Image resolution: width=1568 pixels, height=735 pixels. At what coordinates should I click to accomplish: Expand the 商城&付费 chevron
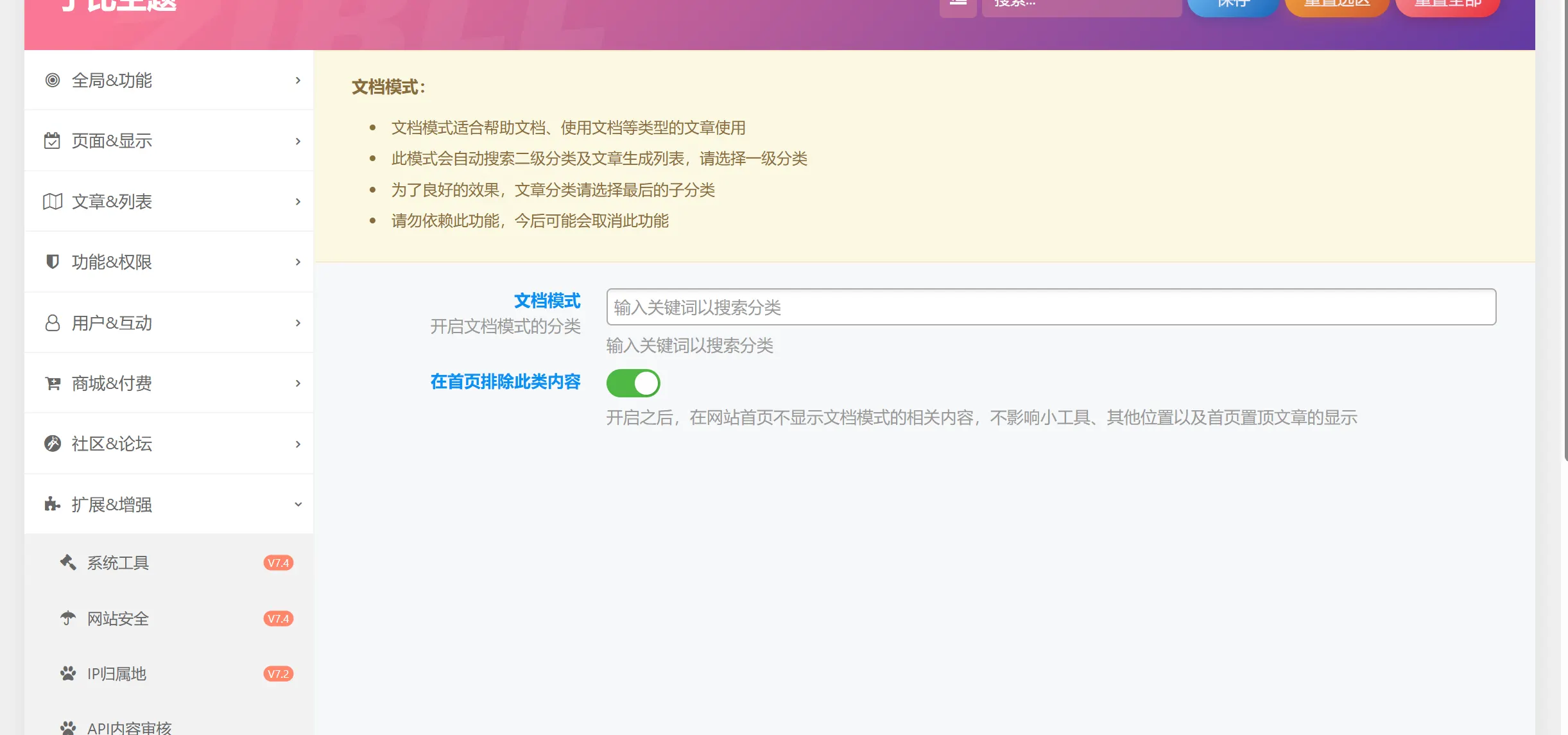pyautogui.click(x=298, y=383)
